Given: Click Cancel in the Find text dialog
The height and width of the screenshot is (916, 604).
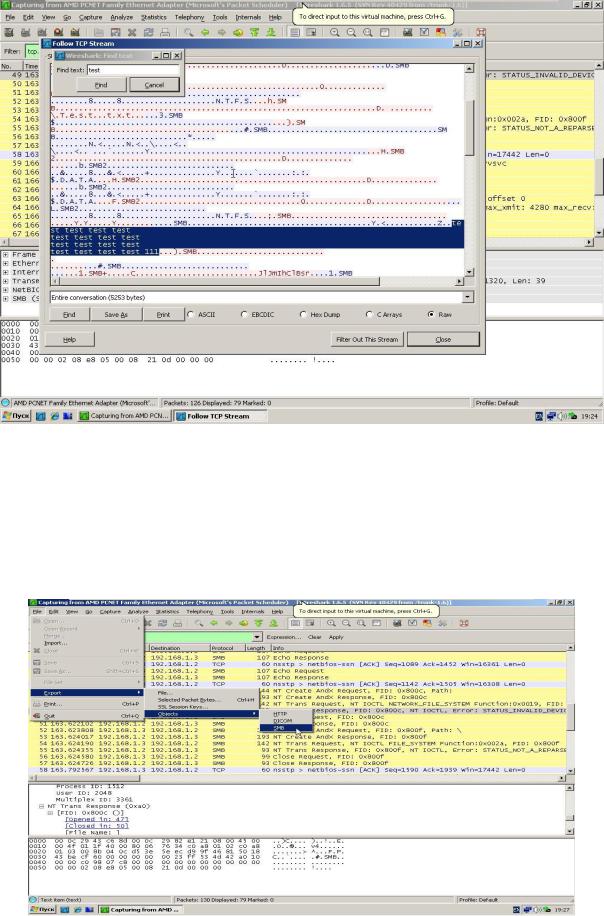Looking at the screenshot, I should [x=154, y=85].
